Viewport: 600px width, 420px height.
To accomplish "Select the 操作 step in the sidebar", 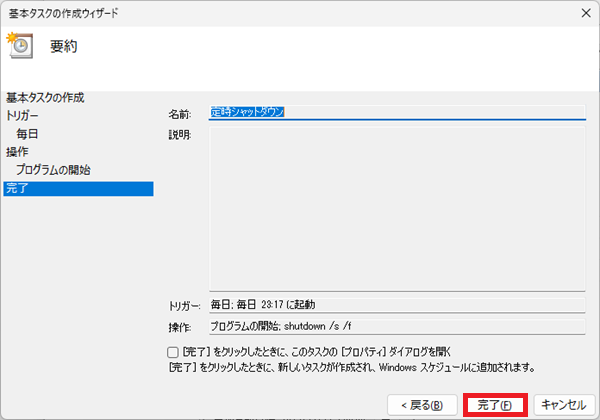I will click(17, 152).
